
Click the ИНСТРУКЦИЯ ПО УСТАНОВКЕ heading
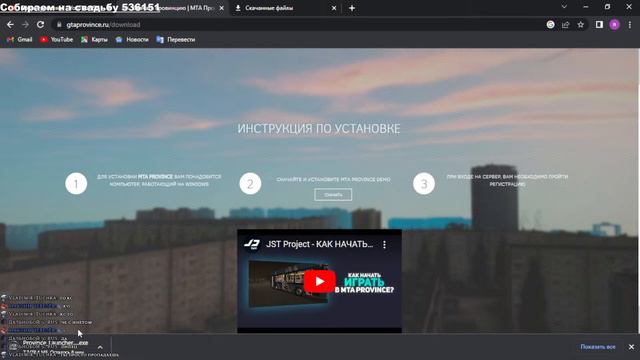pos(319,129)
